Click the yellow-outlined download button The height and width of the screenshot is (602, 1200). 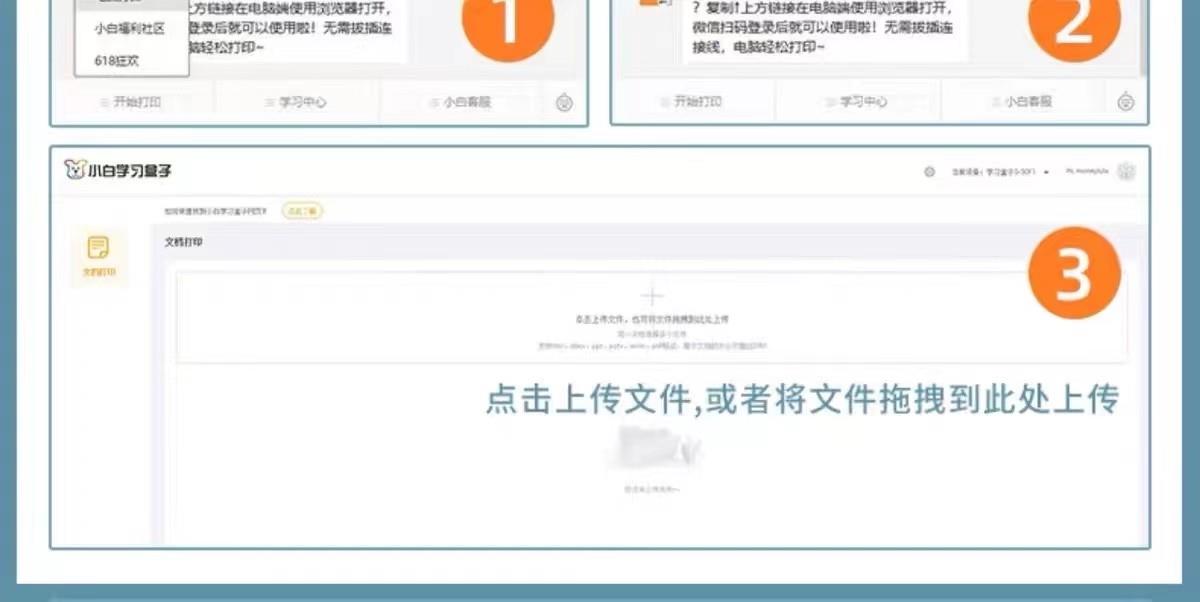coord(302,211)
